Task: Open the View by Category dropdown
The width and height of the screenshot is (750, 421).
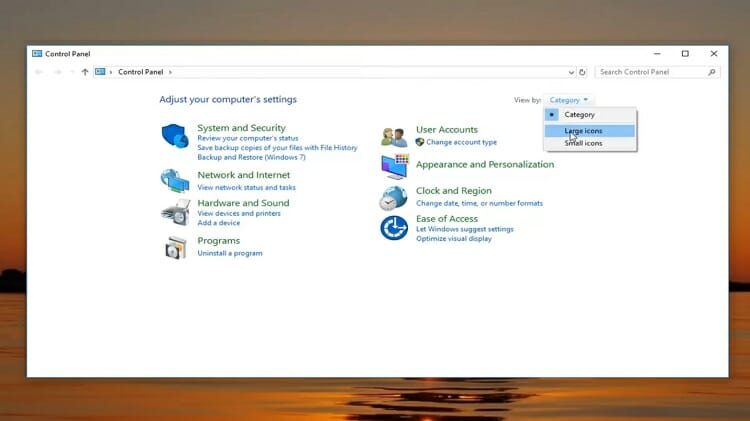Action: pos(568,100)
